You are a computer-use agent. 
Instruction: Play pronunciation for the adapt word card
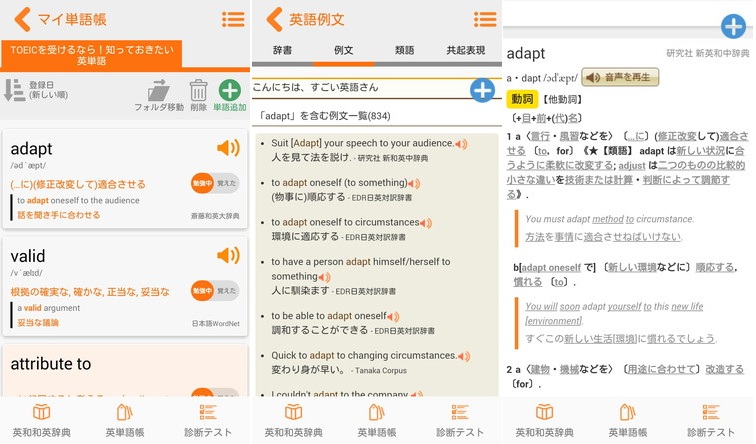pos(228,149)
